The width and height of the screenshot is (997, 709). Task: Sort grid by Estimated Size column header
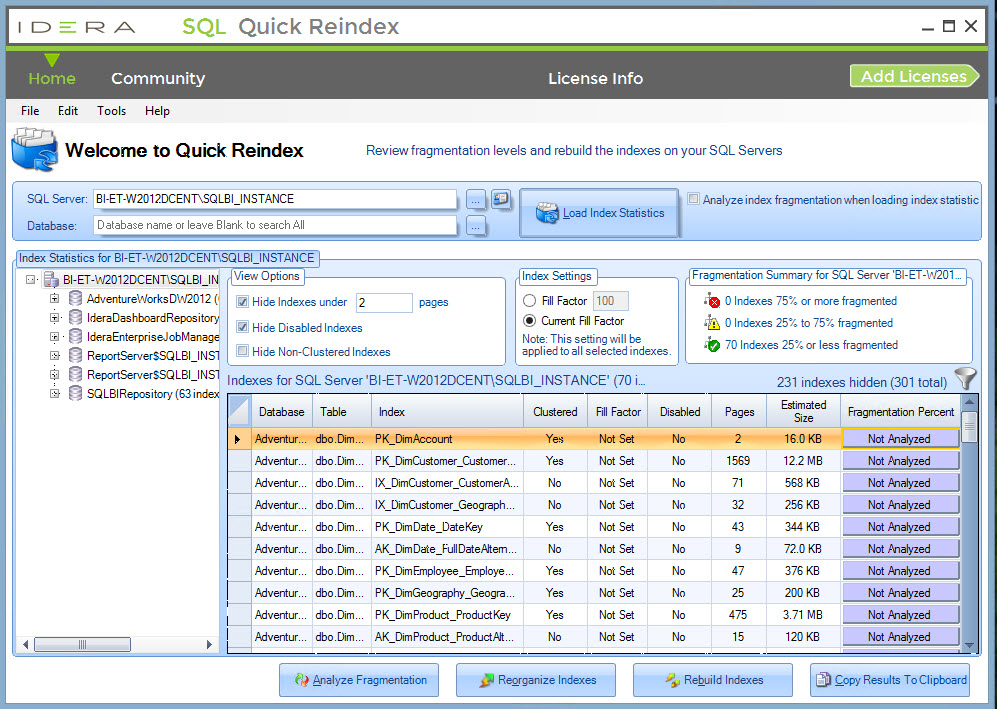tap(803, 411)
